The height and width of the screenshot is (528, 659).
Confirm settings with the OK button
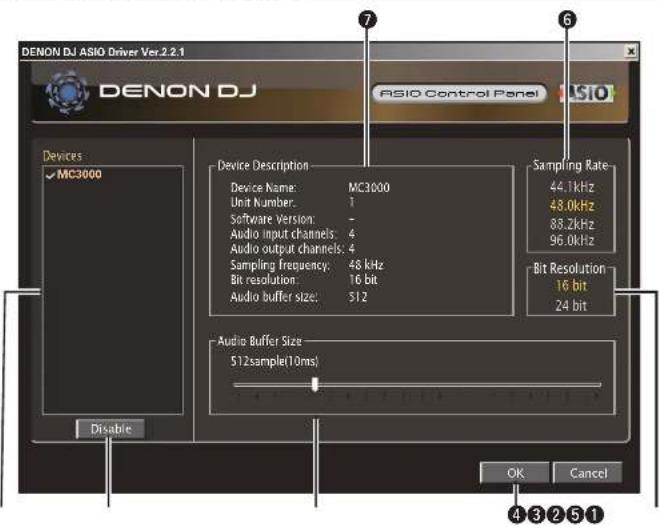click(x=515, y=473)
